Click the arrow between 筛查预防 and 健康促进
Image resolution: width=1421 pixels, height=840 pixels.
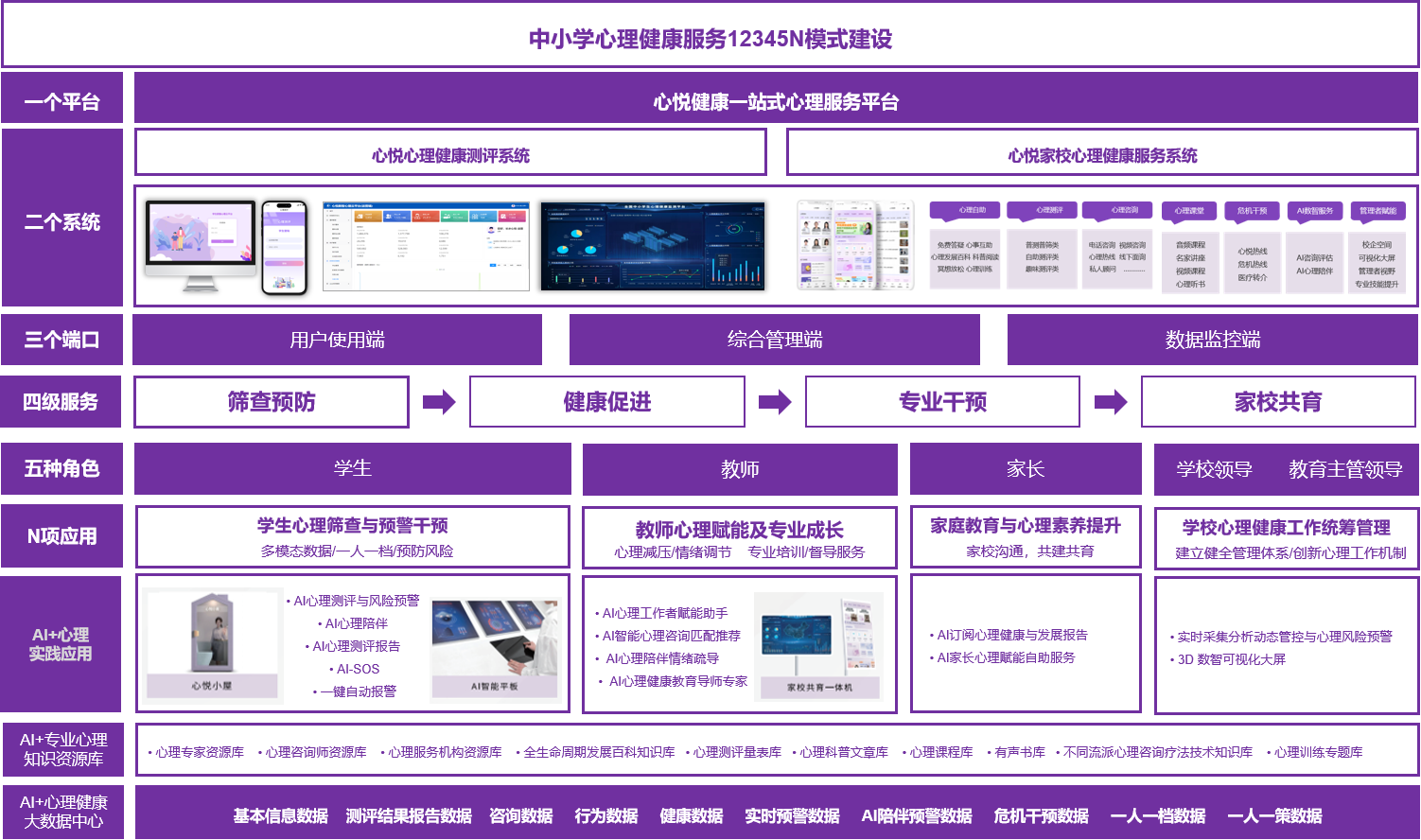coord(439,402)
